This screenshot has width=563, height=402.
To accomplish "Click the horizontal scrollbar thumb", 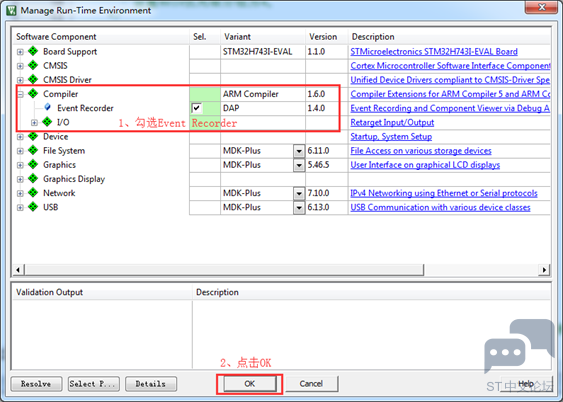I will (224, 270).
